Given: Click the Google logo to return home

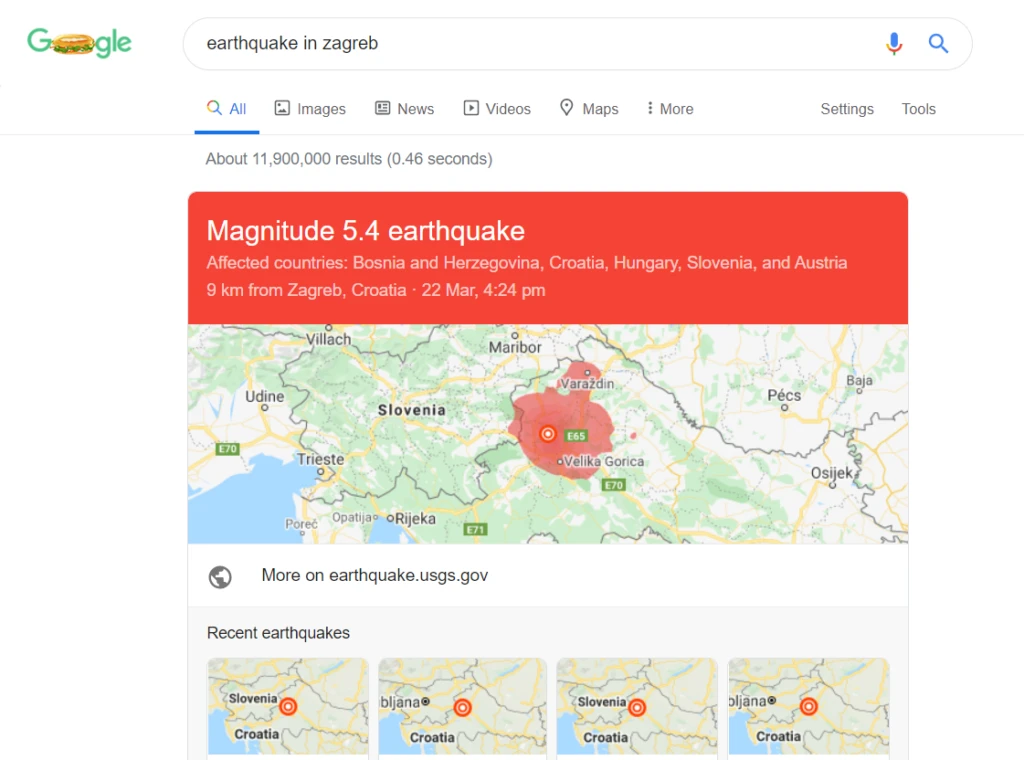Looking at the screenshot, I should (79, 42).
